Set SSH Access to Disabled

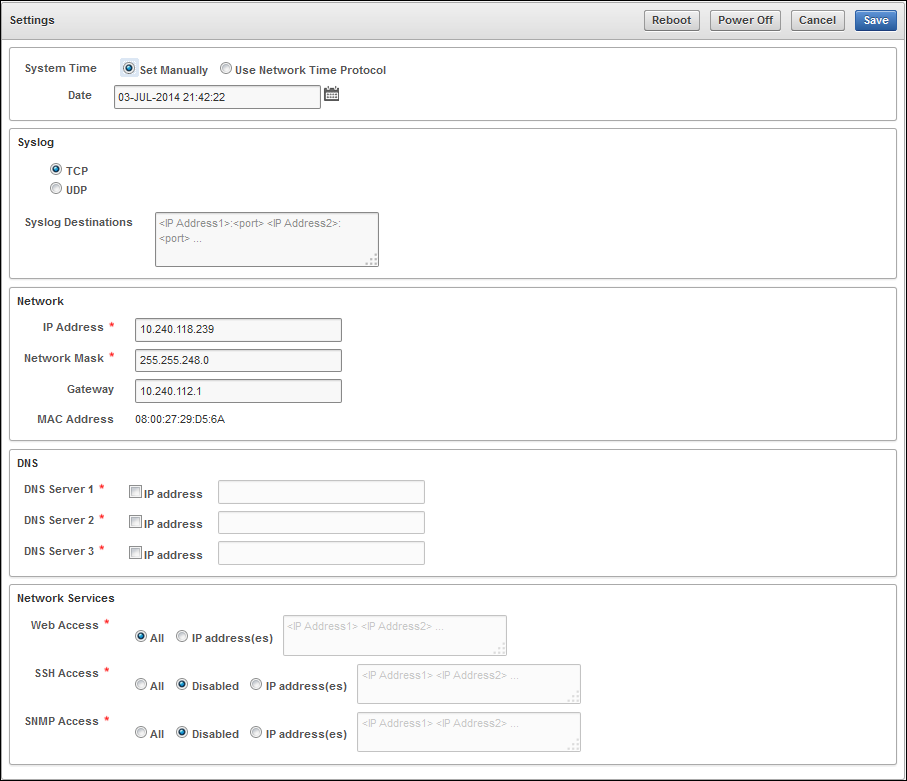click(182, 684)
